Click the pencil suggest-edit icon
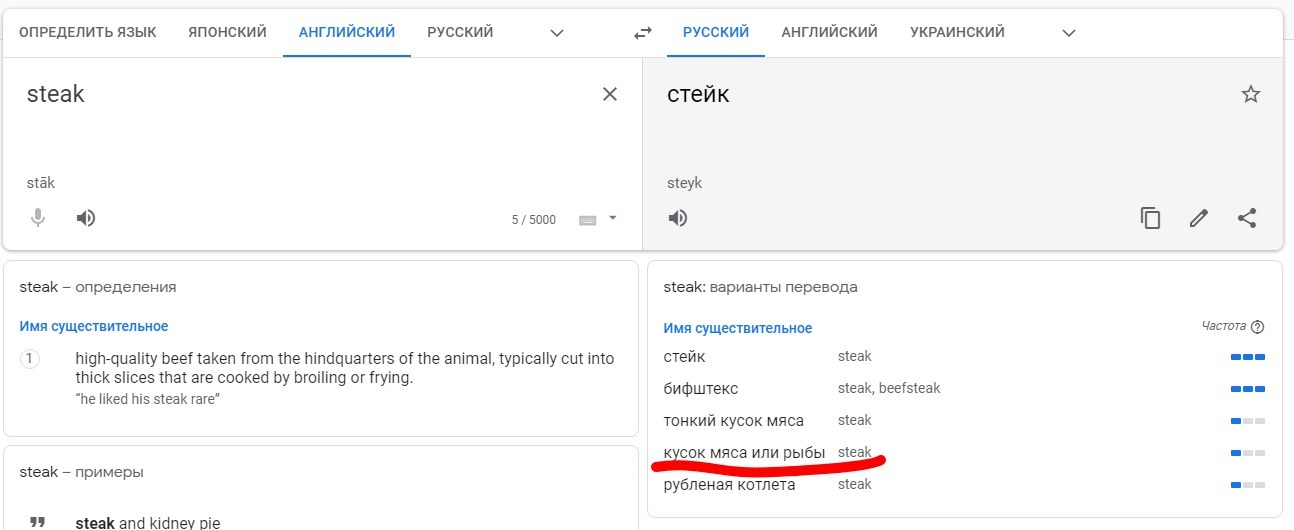1294x530 pixels. [x=1199, y=218]
